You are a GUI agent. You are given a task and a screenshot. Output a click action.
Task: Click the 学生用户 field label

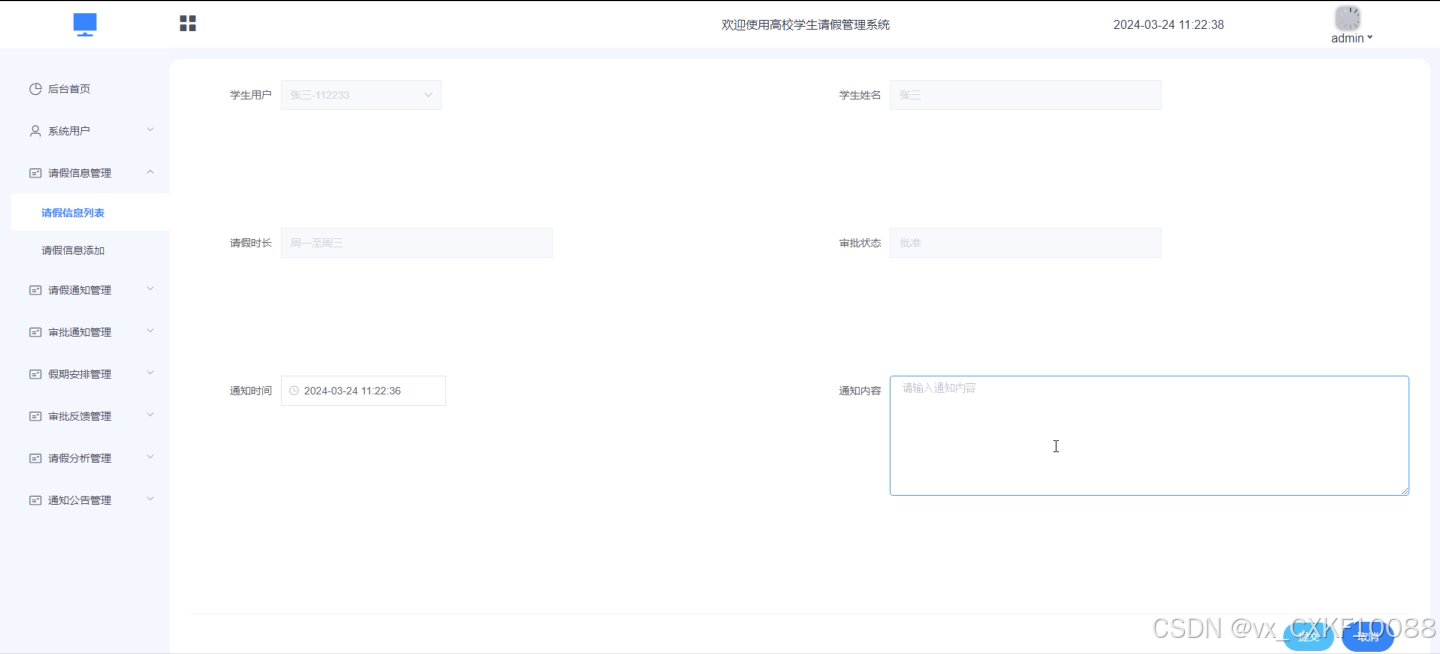[x=251, y=95]
